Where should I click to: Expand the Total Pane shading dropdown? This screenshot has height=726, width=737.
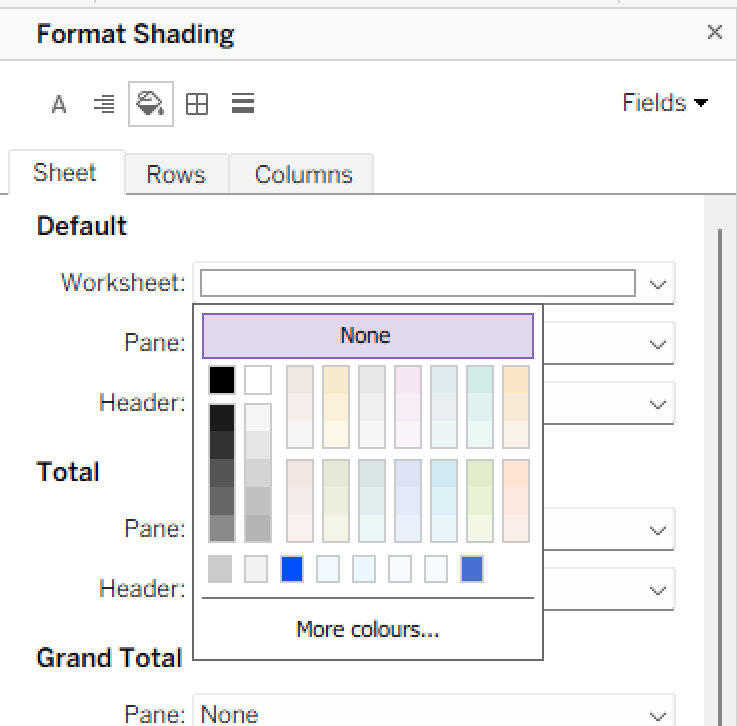[657, 530]
